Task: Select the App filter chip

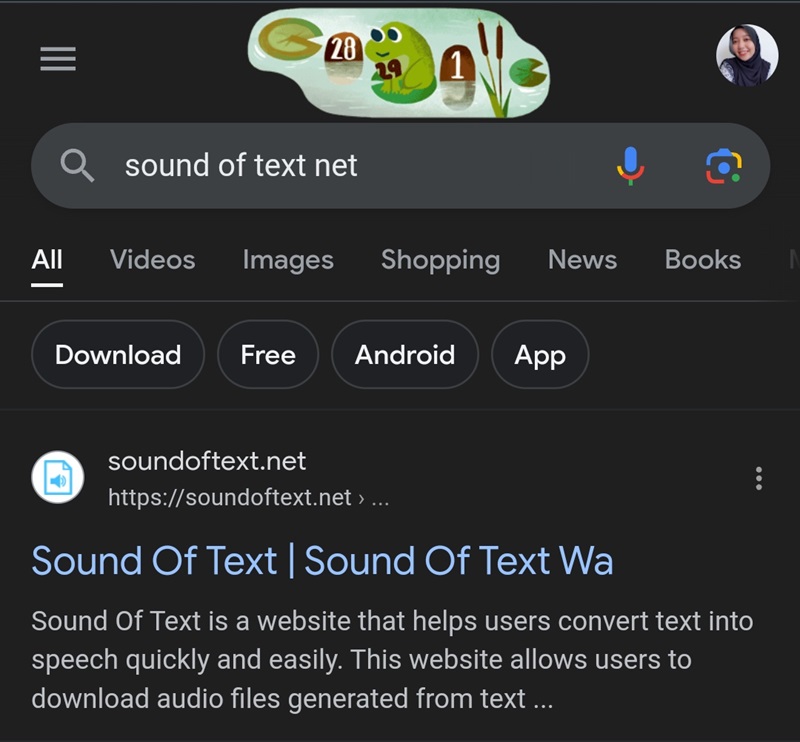Action: [x=540, y=355]
